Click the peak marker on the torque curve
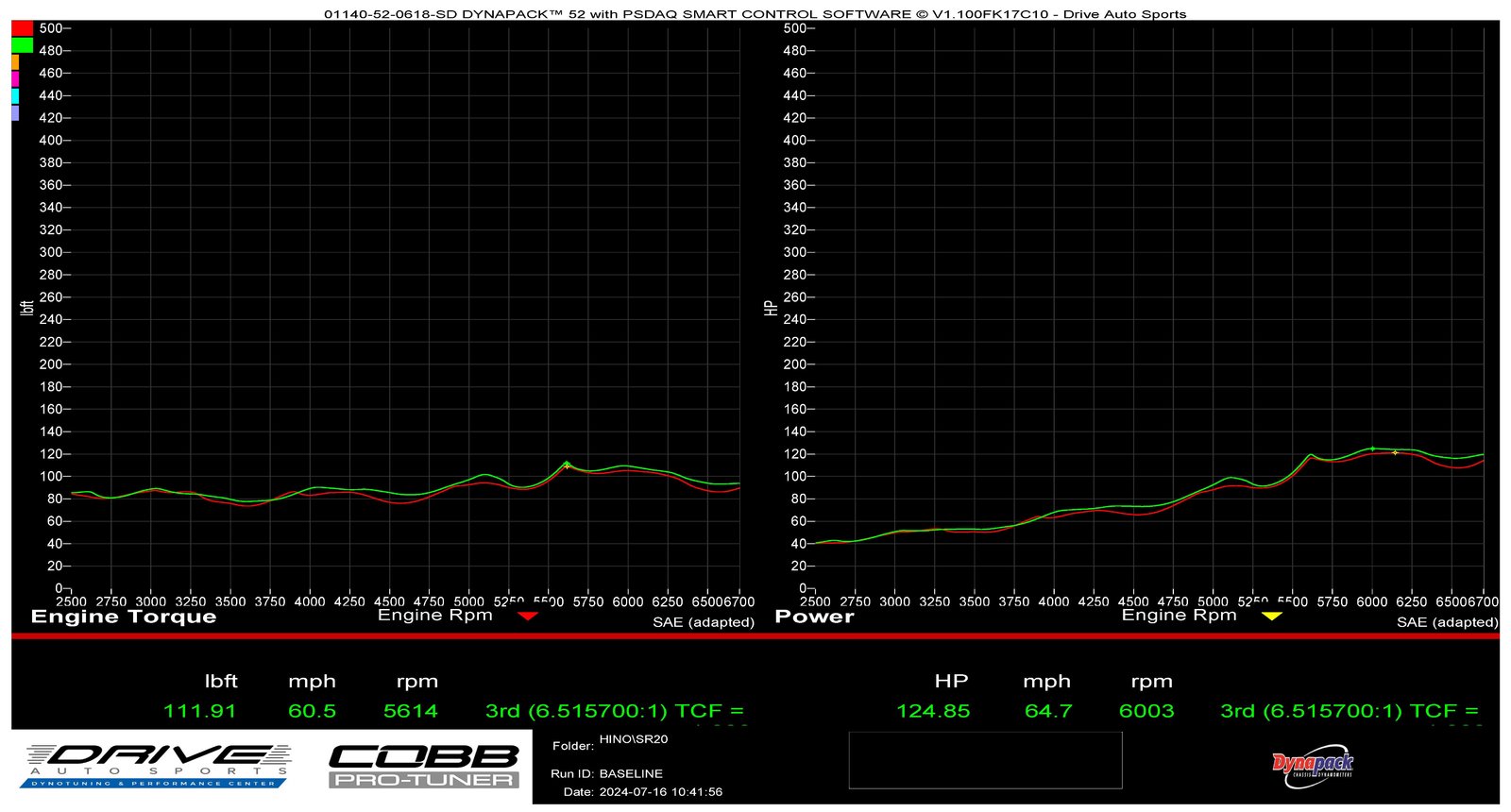The width and height of the screenshot is (1511, 812). (567, 464)
